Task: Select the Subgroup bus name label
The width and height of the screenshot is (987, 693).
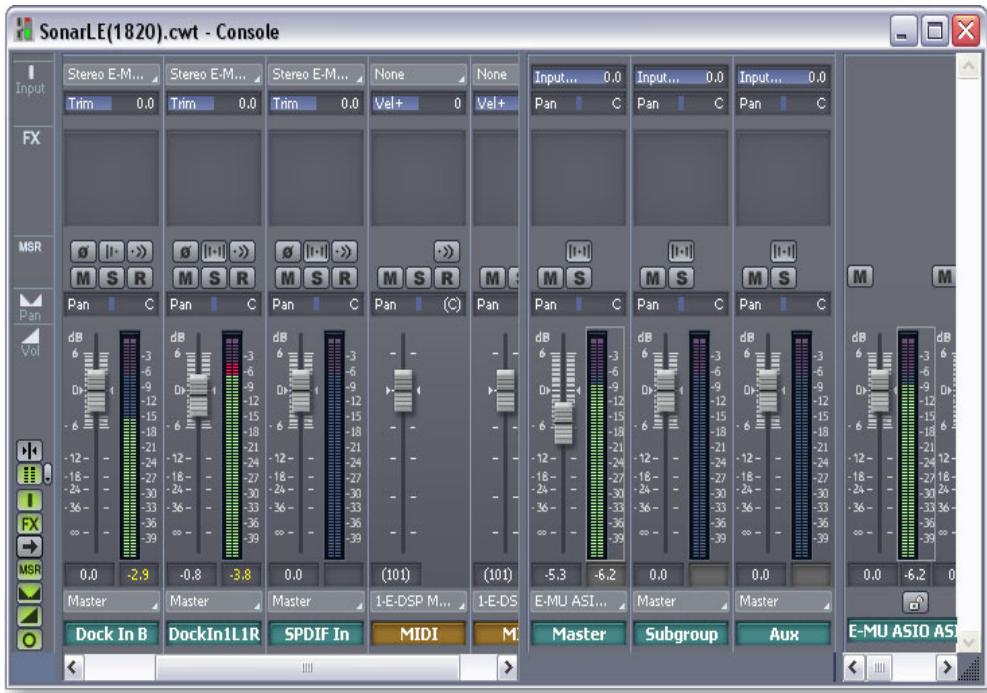Action: 680,633
